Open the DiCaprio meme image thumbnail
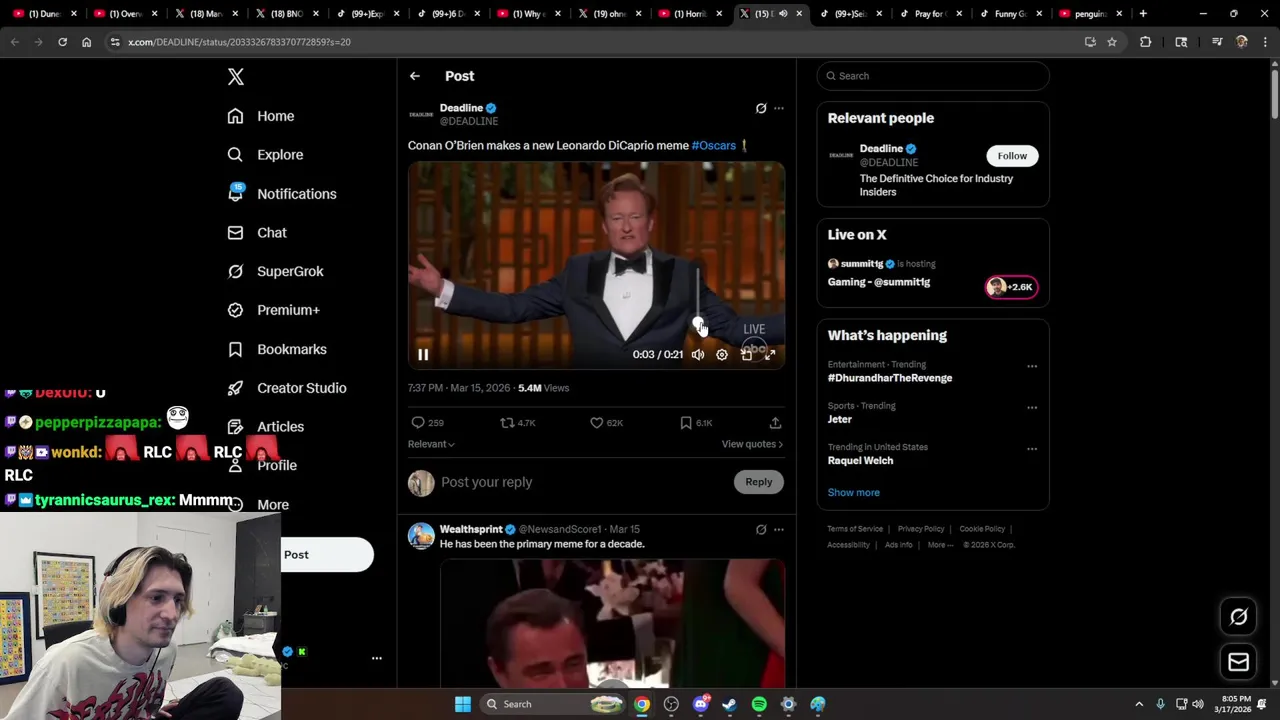Image resolution: width=1280 pixels, height=720 pixels. click(x=612, y=624)
